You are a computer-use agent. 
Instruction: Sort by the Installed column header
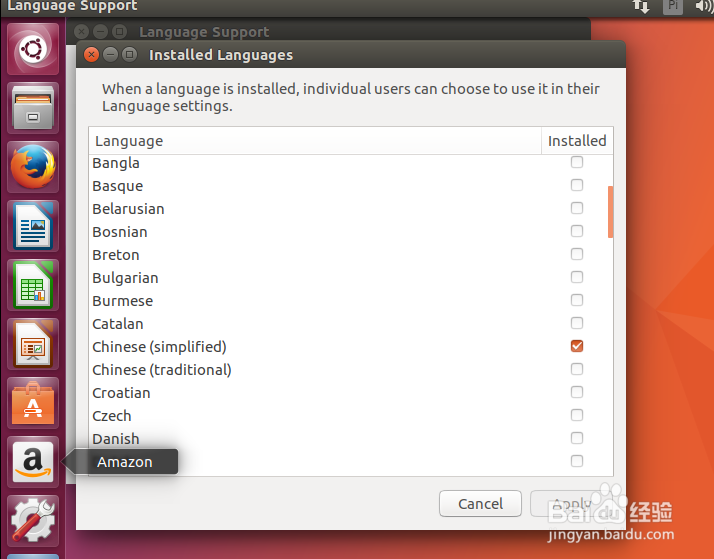click(x=577, y=141)
